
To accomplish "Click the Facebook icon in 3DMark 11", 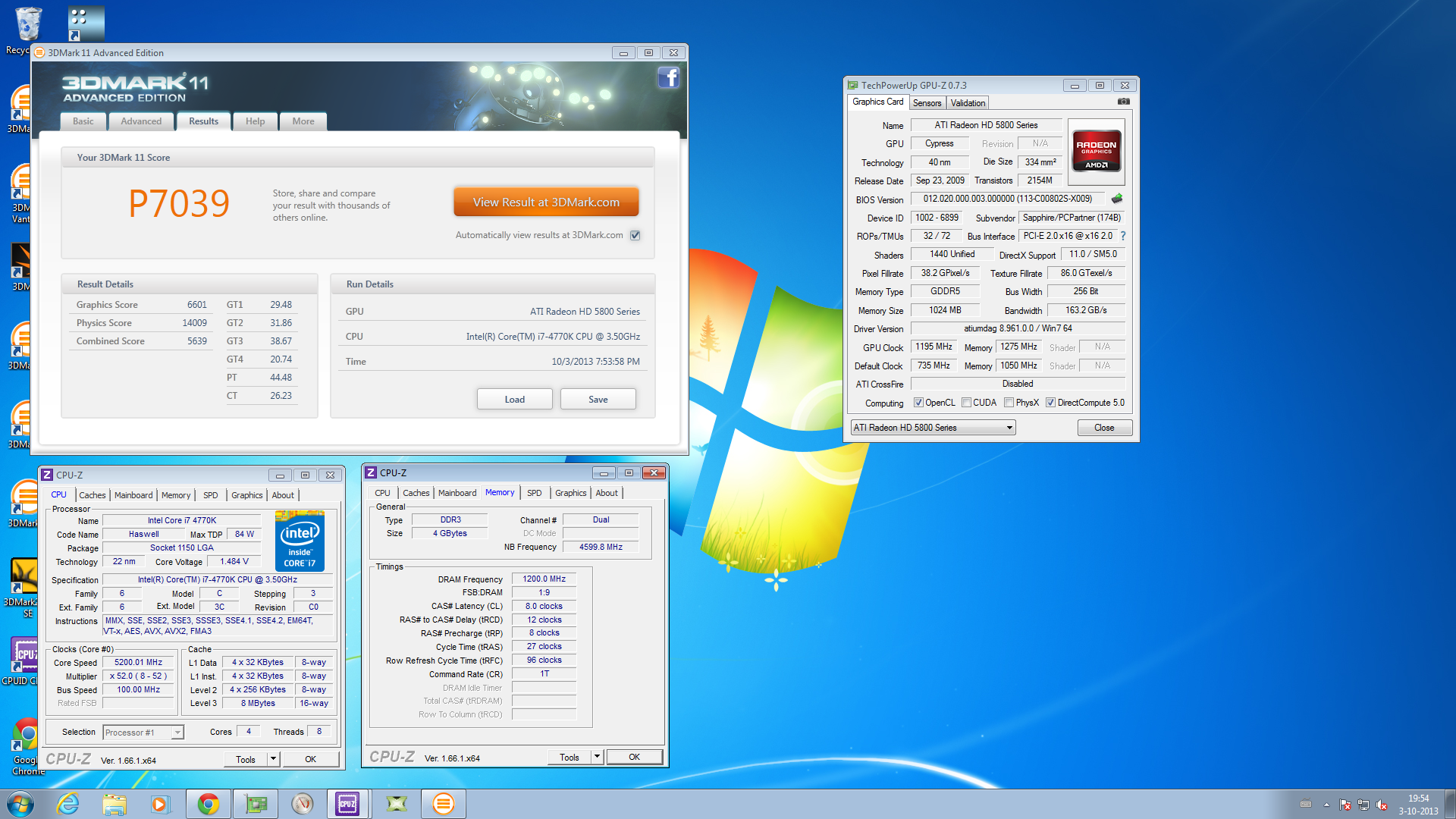I will [668, 77].
